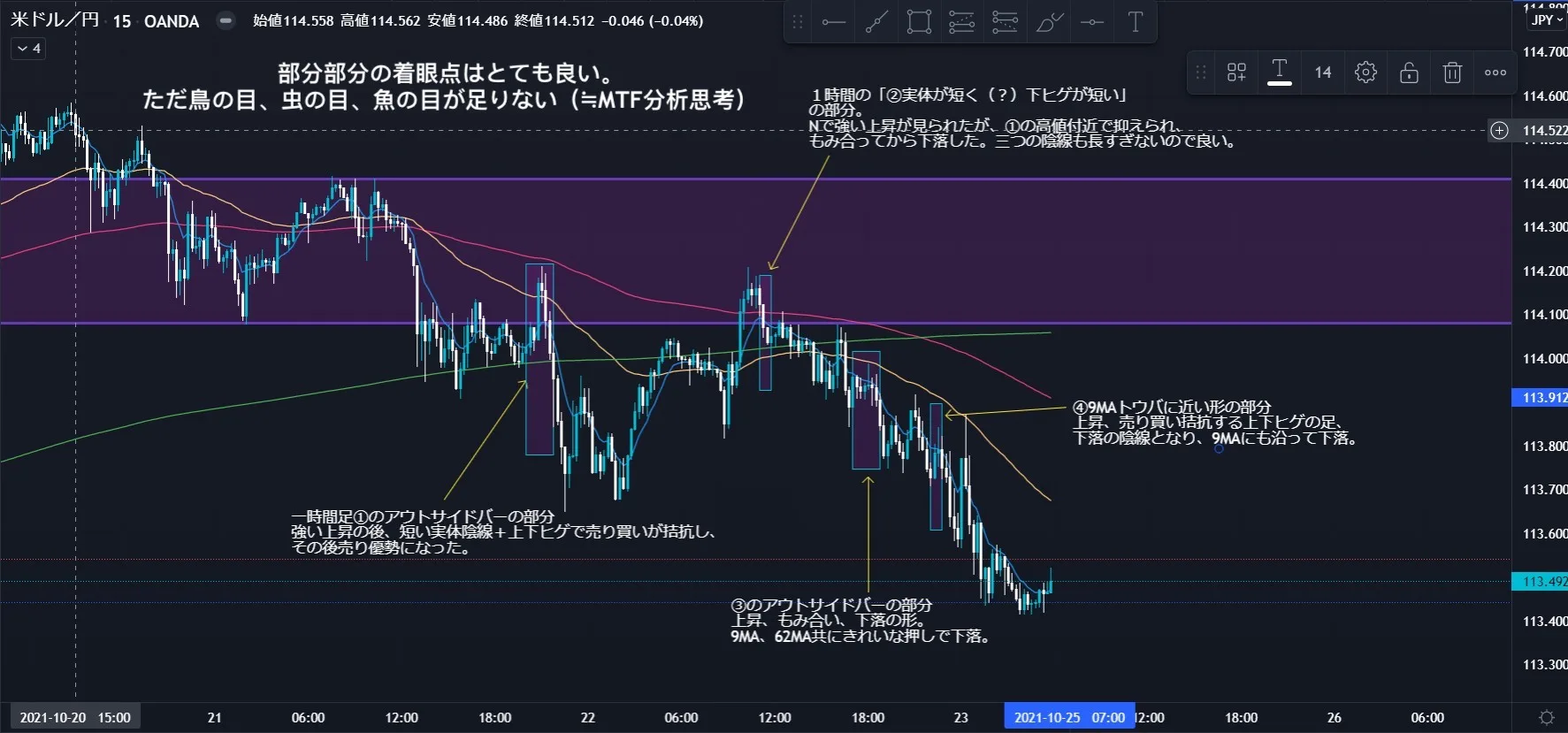Open drawing settings gear

click(x=1365, y=73)
